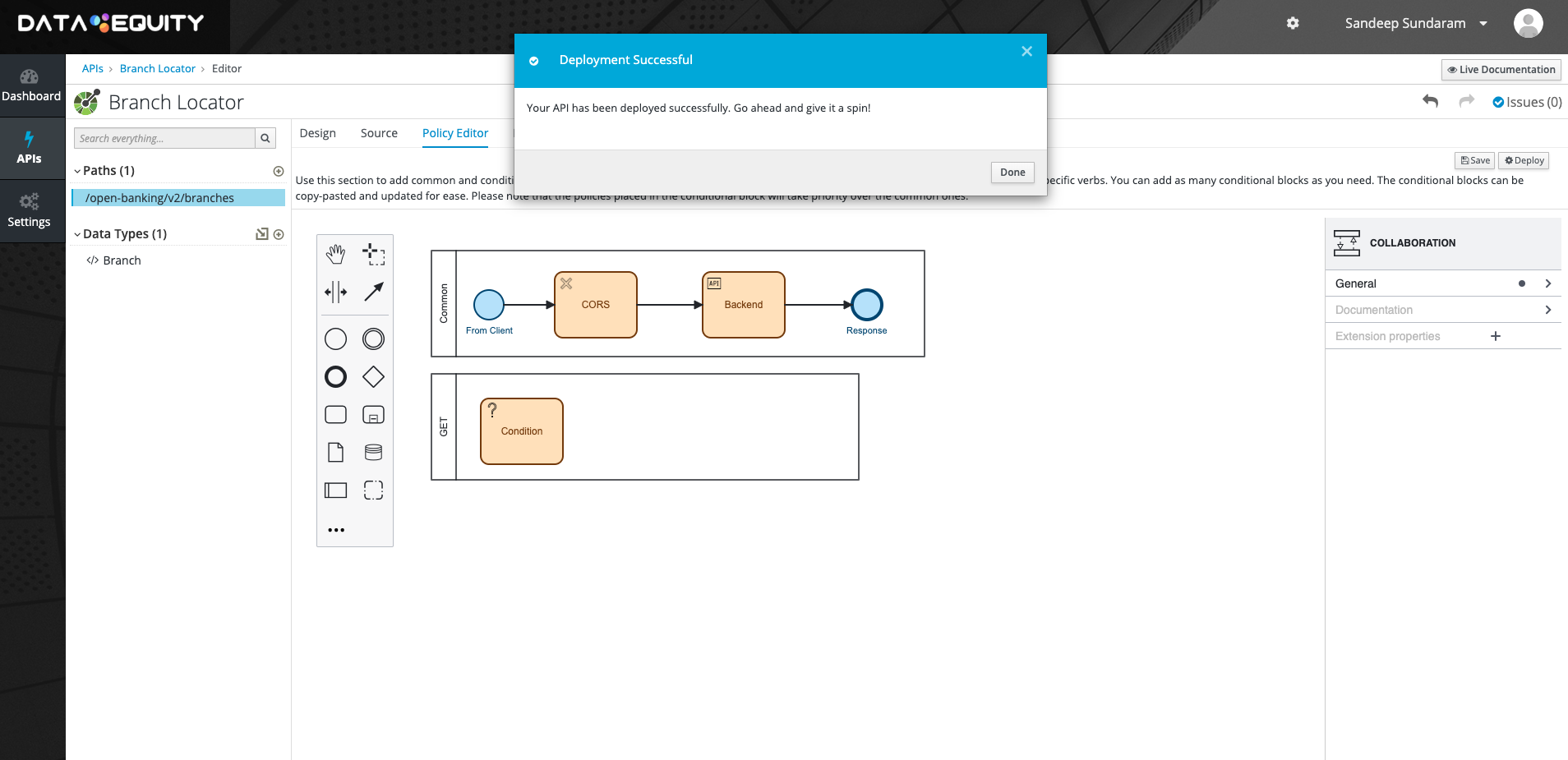Viewport: 1568px width, 760px height.
Task: Select the CORS policy node
Action: (596, 305)
